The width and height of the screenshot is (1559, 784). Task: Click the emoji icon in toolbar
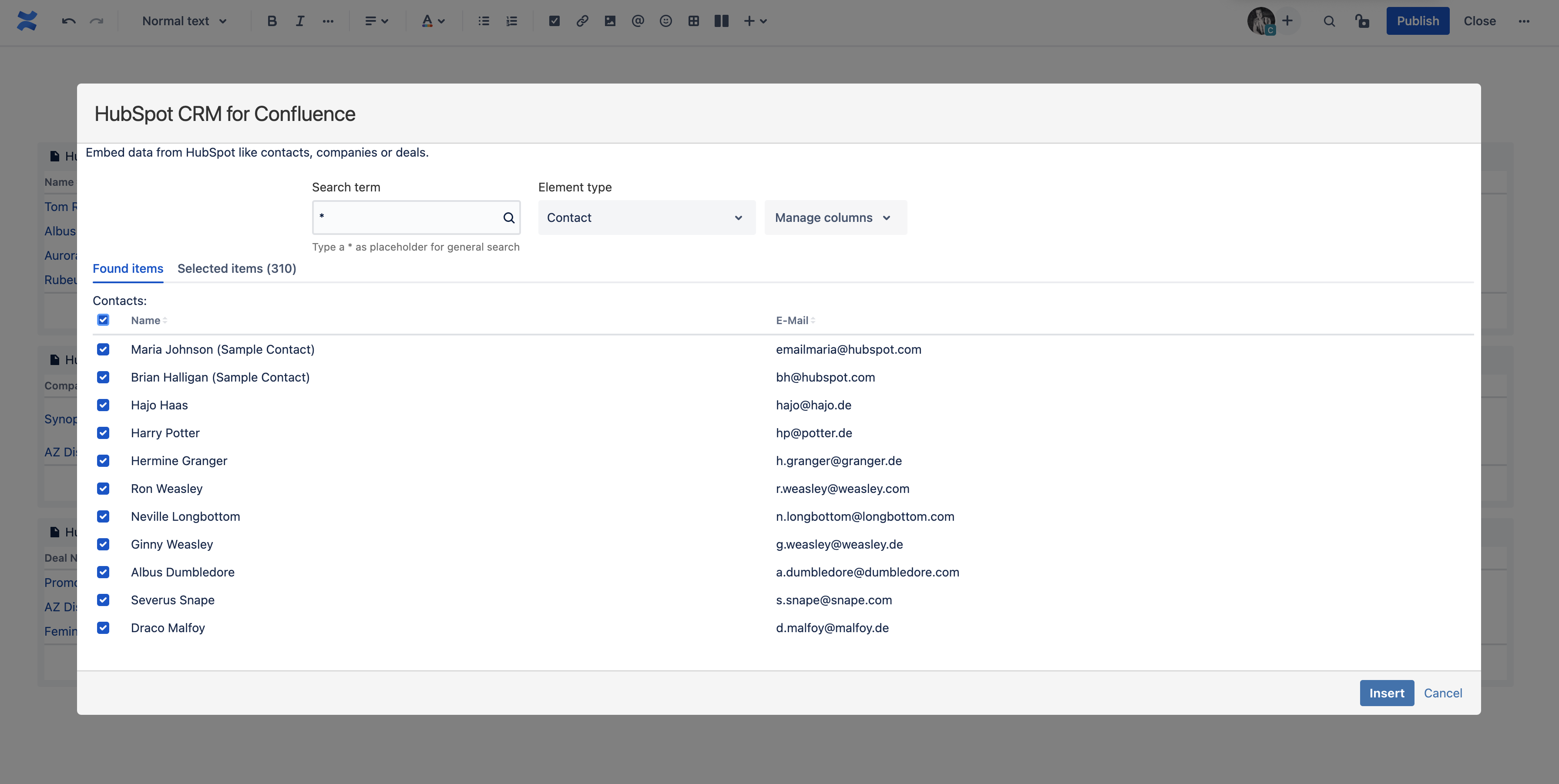[666, 21]
